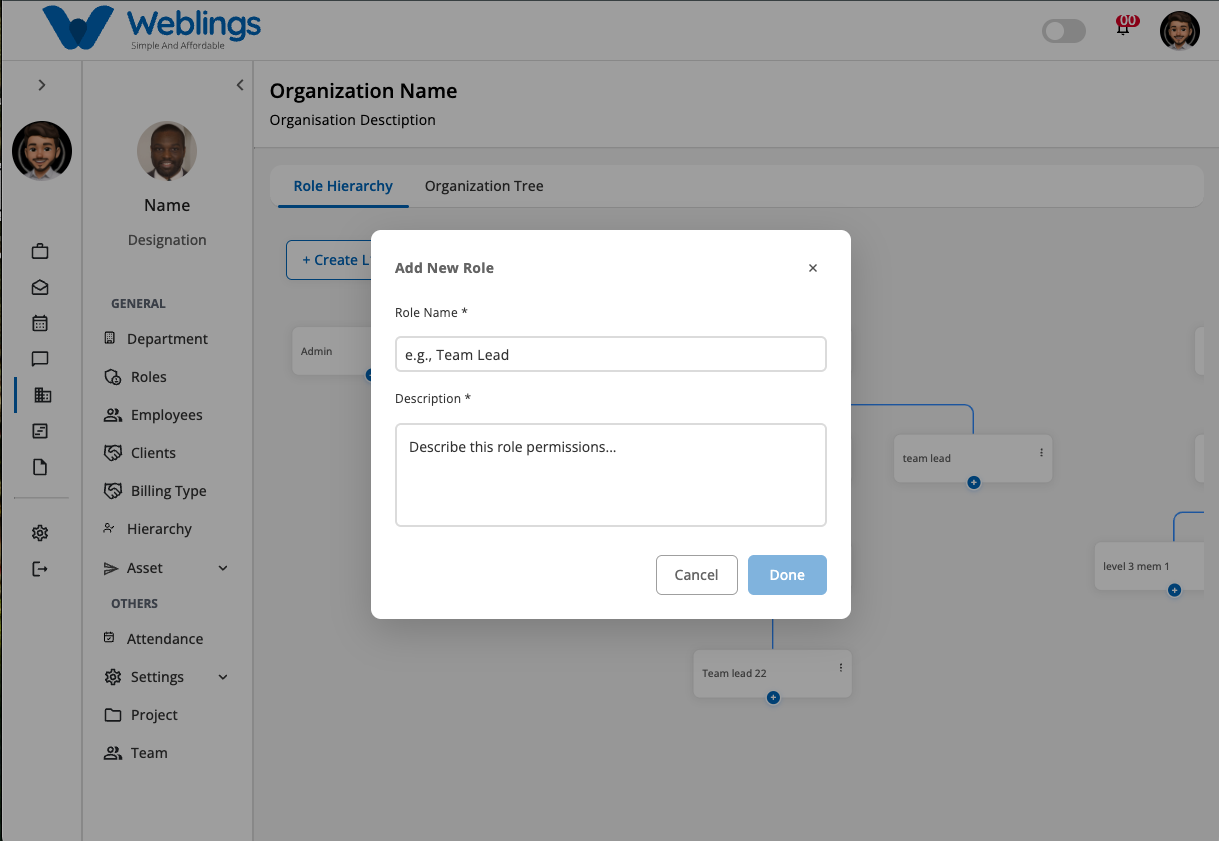1219x841 pixels.
Task: Focus the Role Name input field
Action: click(611, 354)
